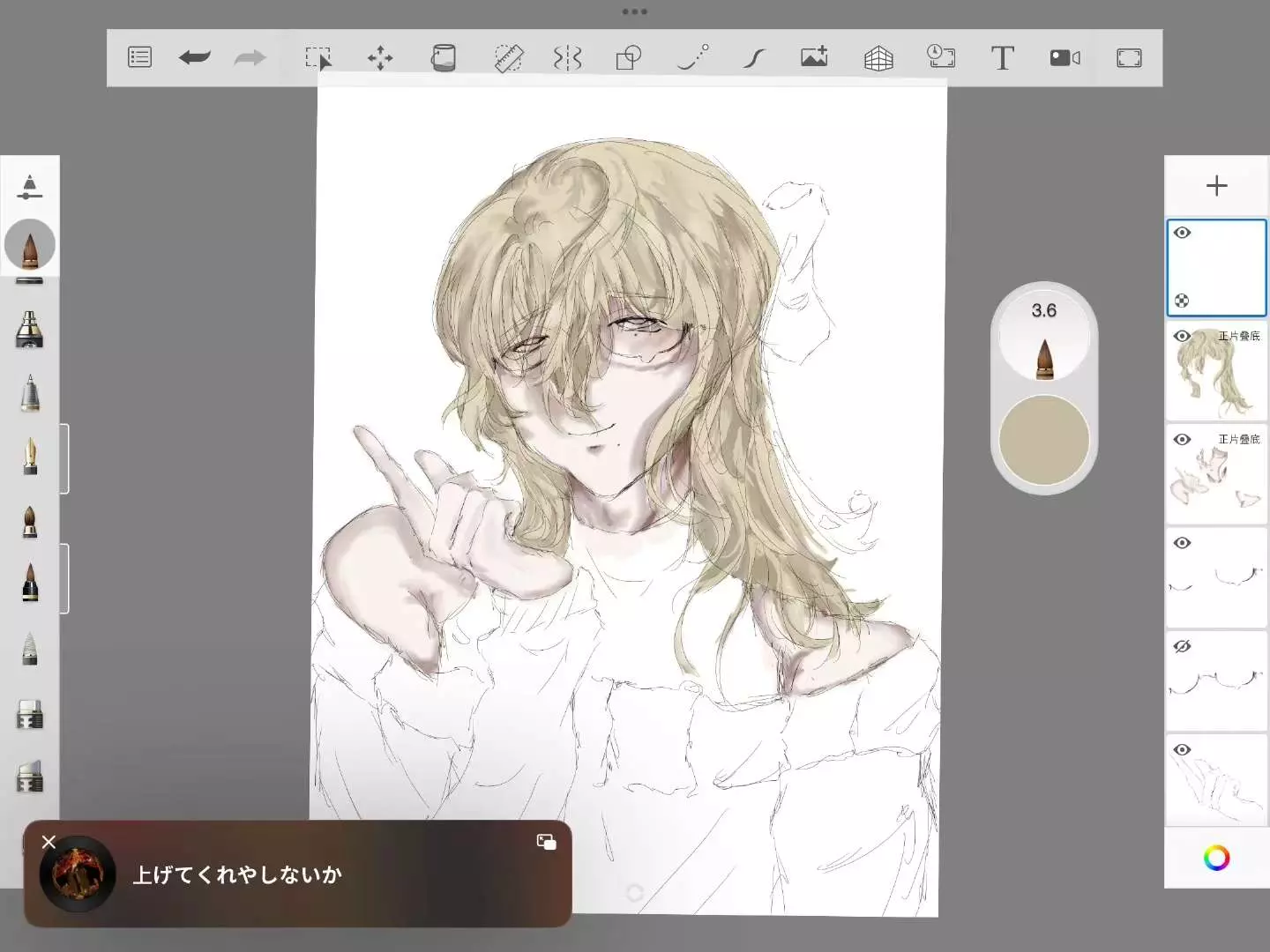Select the skin shading layer thumbnail
The width and height of the screenshot is (1270, 952).
(1215, 476)
